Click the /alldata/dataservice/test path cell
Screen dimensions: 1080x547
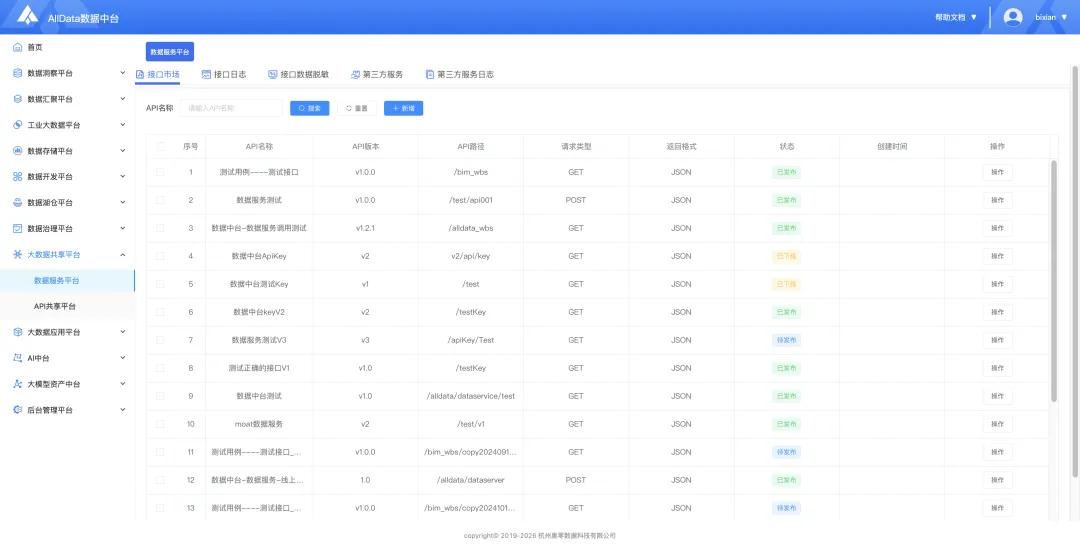tap(471, 396)
